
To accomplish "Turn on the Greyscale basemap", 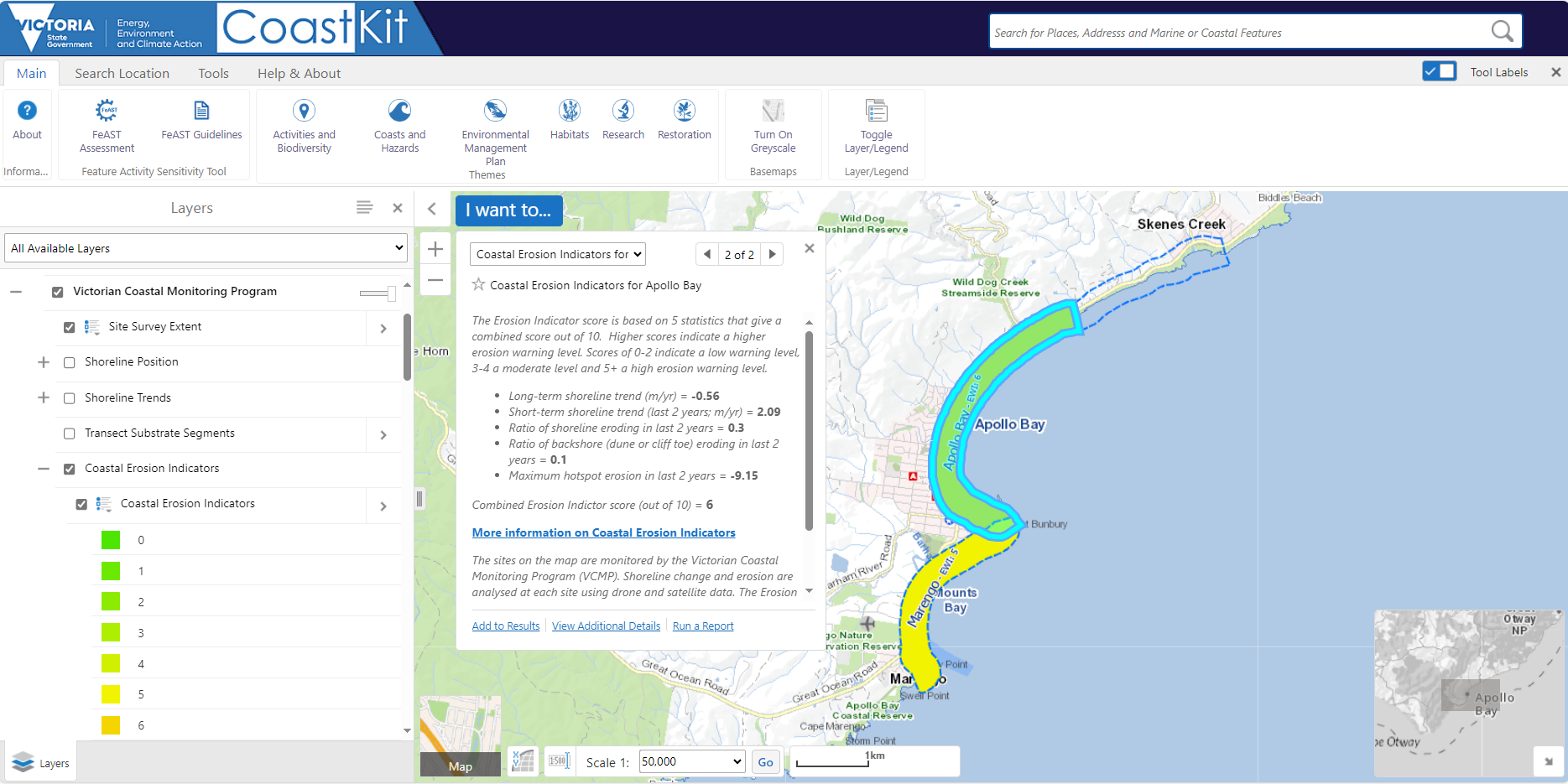I will 773,126.
